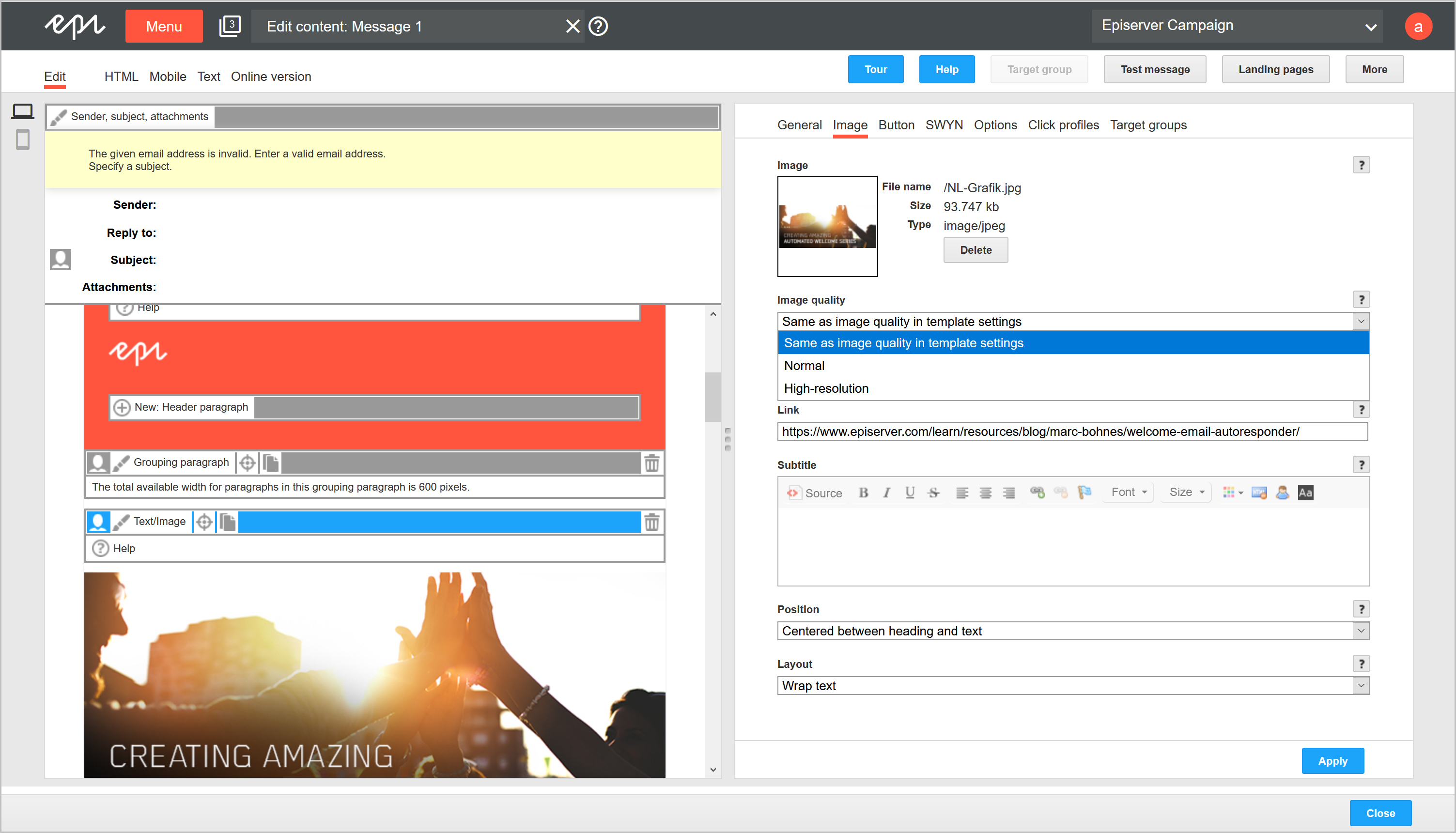Viewport: 1456px width, 833px height.
Task: Toggle Source view in the Subtitle editor
Action: click(x=814, y=493)
